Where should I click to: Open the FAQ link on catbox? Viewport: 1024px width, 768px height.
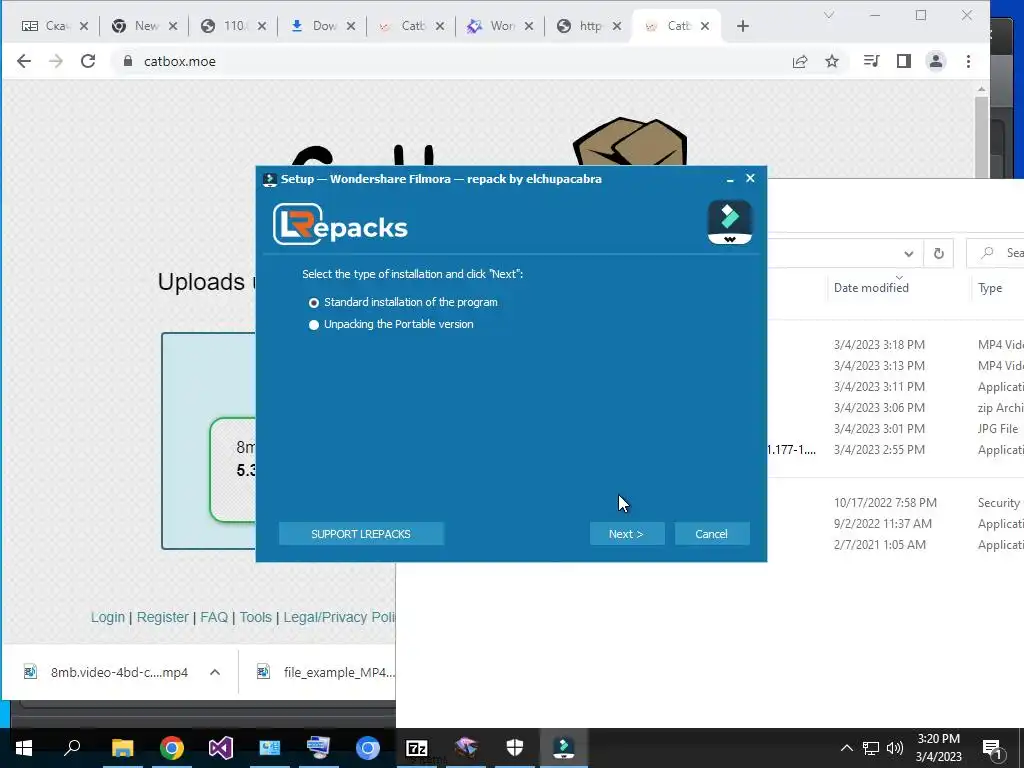[x=214, y=617]
